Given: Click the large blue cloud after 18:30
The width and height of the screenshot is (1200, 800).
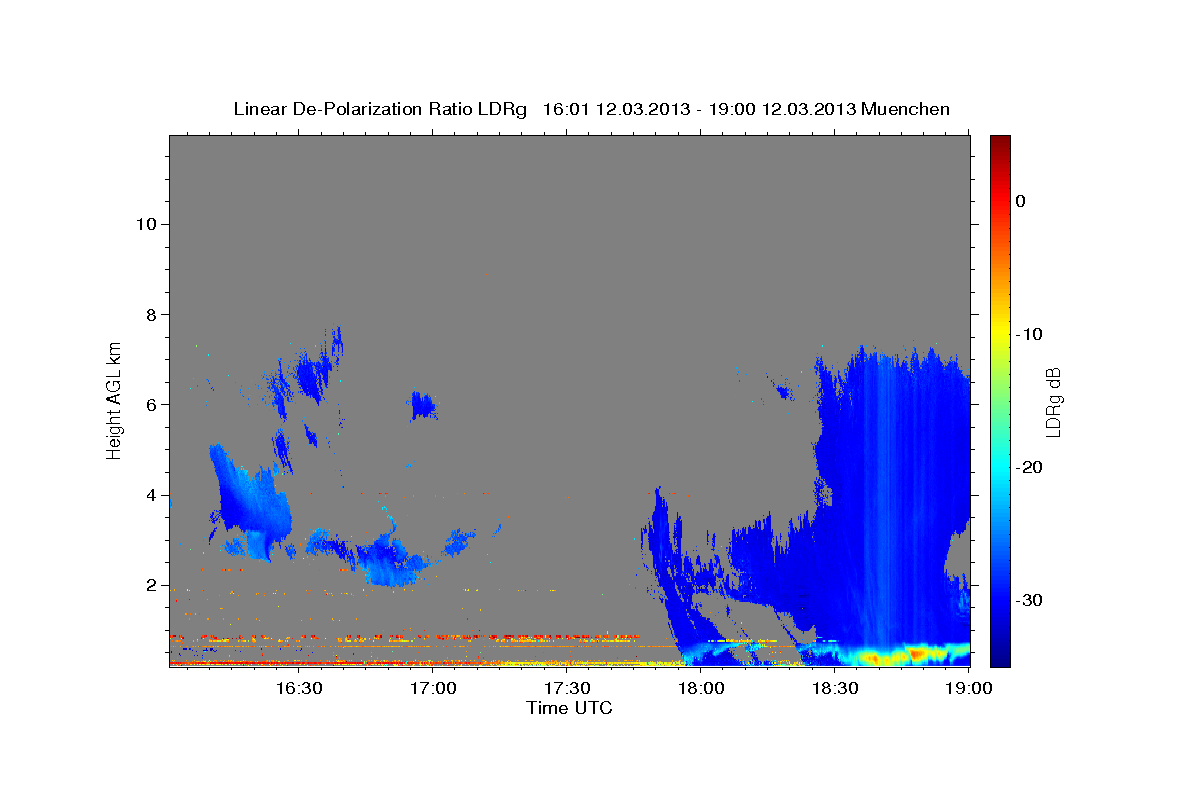Looking at the screenshot, I should pos(890,500).
